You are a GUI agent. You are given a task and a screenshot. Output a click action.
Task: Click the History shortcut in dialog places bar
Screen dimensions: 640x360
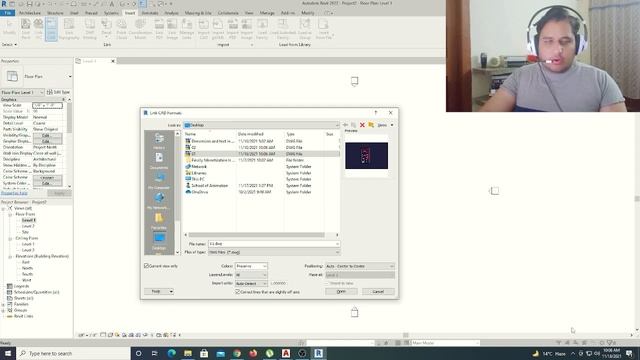point(159,141)
